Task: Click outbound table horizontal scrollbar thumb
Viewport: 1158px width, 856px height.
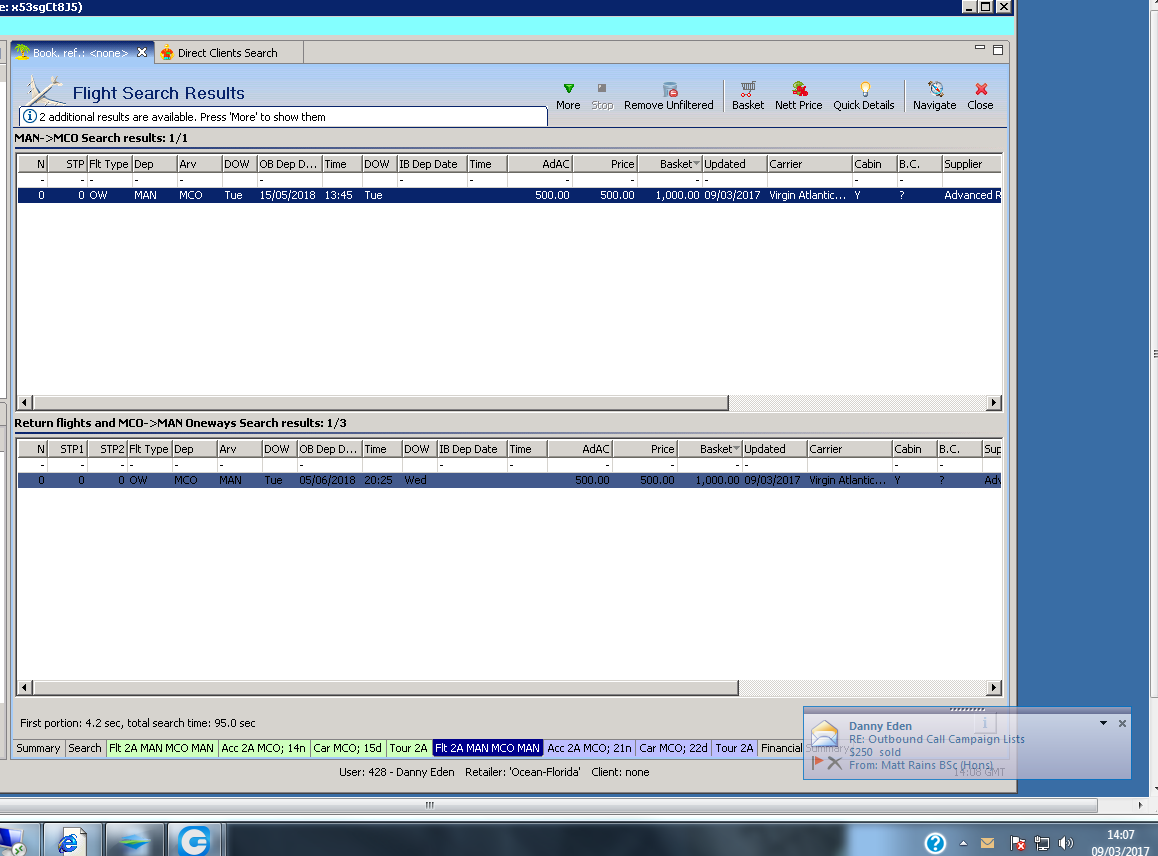Action: [381, 403]
